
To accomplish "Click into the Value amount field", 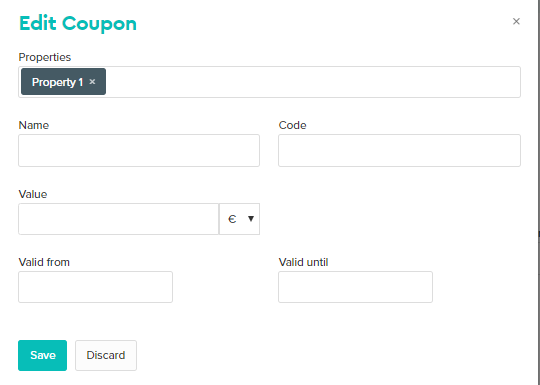I will (x=118, y=219).
